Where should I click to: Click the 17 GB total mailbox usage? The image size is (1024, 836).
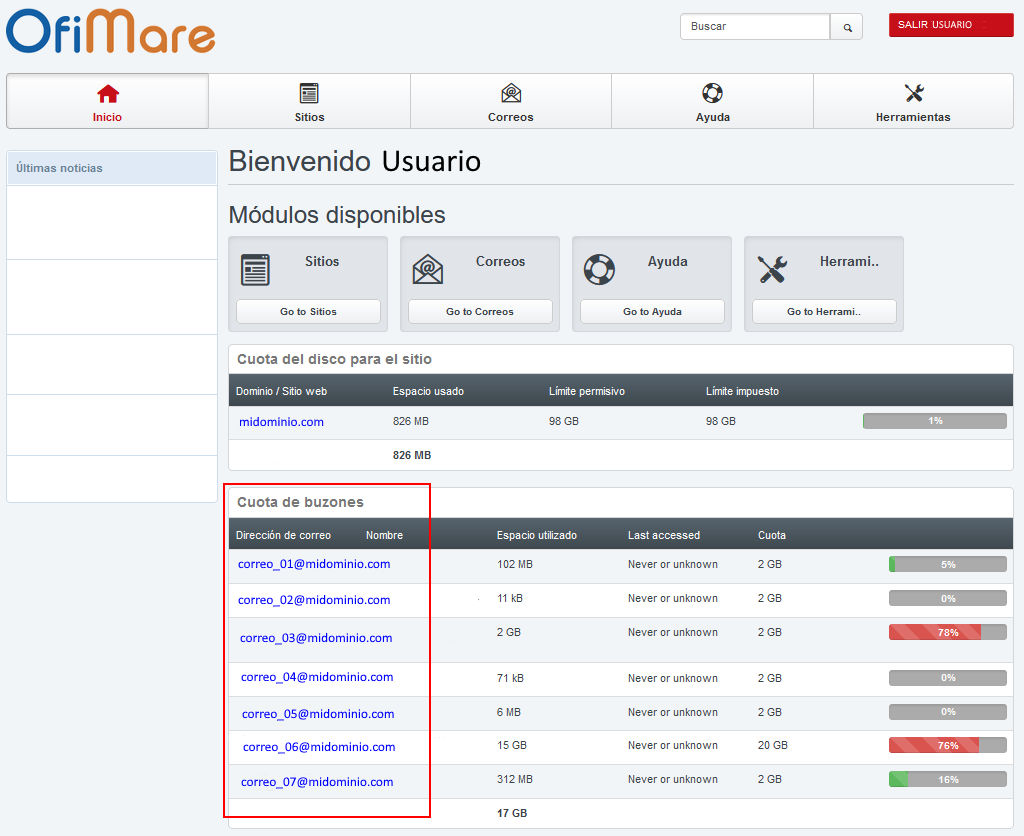[512, 814]
